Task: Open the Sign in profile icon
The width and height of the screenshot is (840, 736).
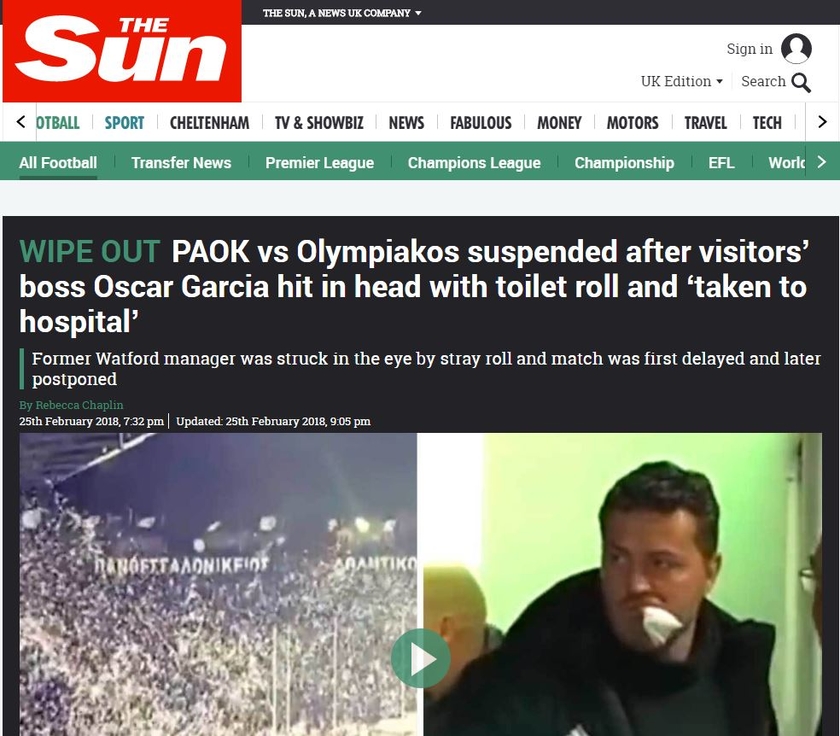Action: 796,49
